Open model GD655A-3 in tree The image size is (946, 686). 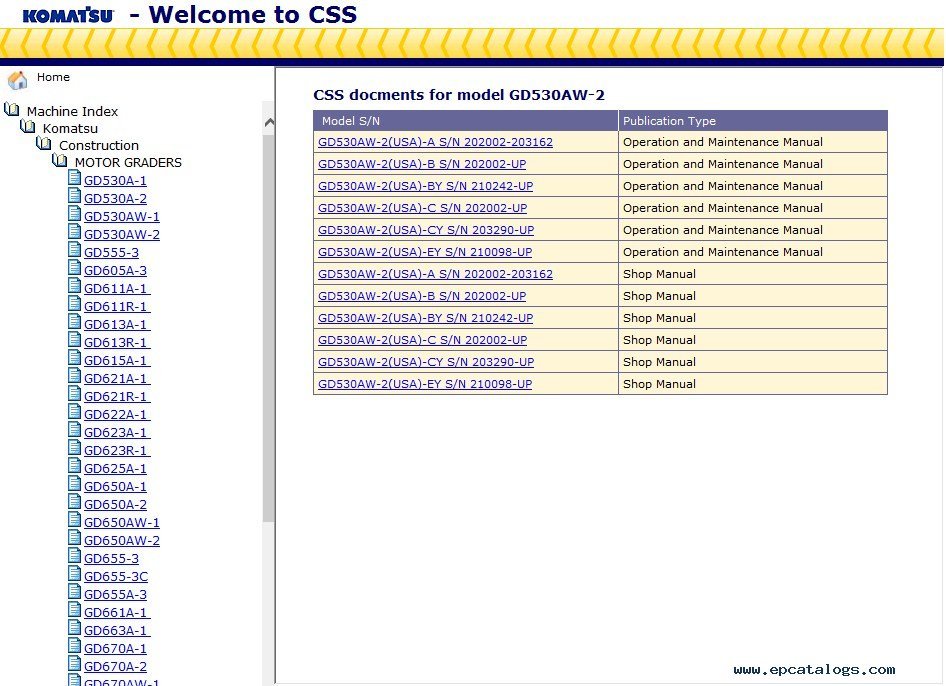(x=115, y=595)
